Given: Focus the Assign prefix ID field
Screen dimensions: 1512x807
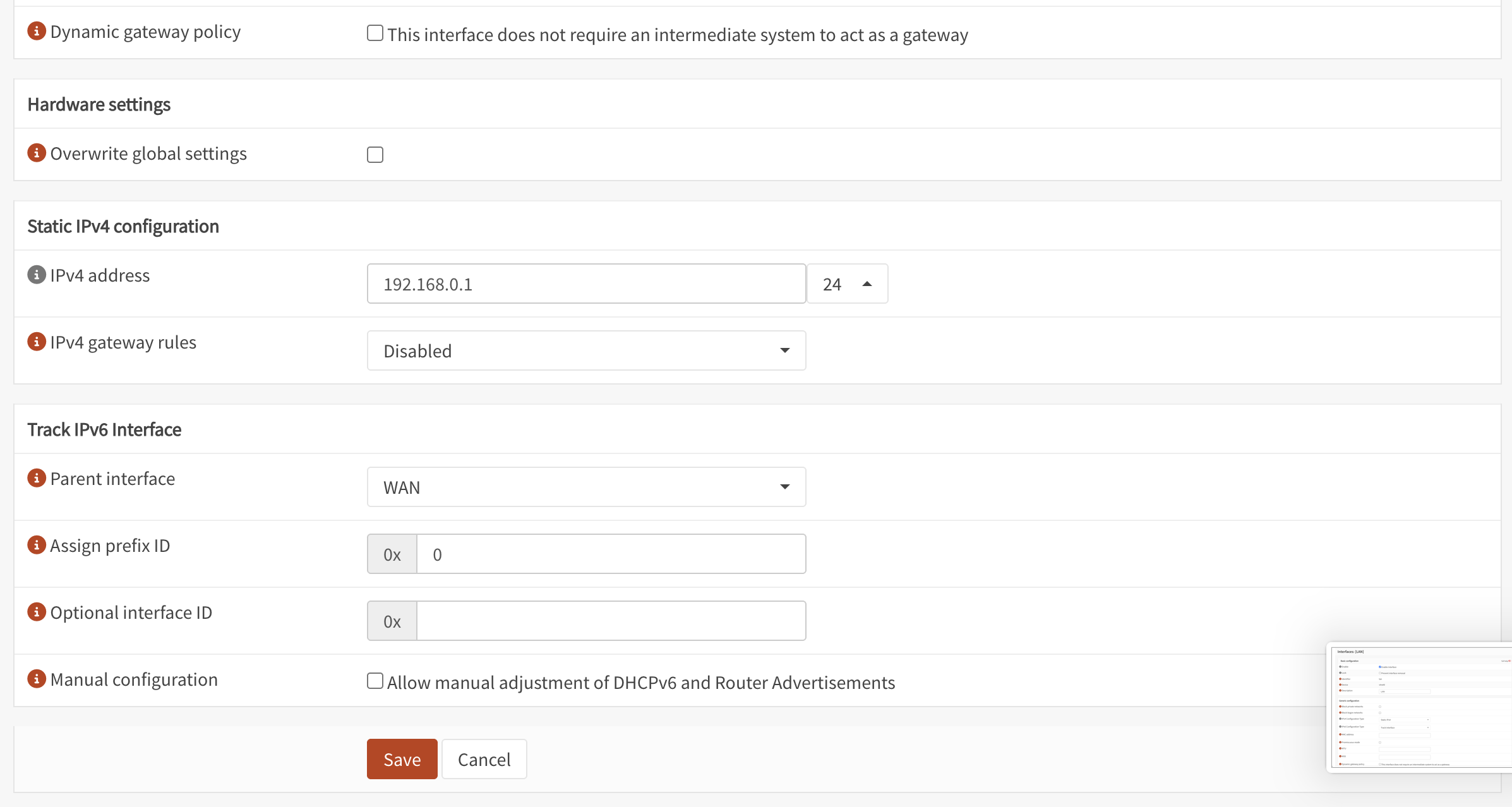Looking at the screenshot, I should (x=610, y=554).
